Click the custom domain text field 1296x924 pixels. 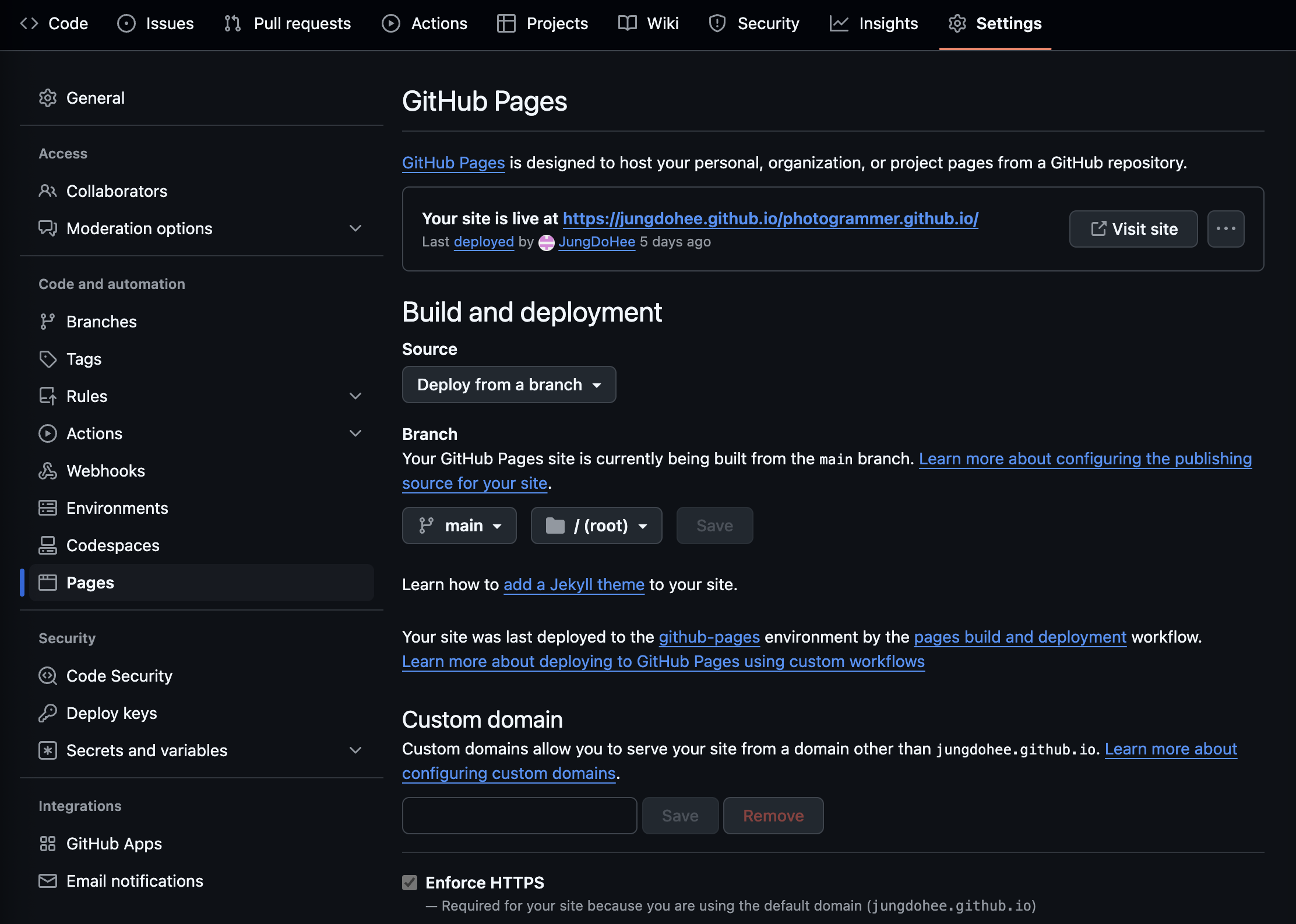click(519, 816)
